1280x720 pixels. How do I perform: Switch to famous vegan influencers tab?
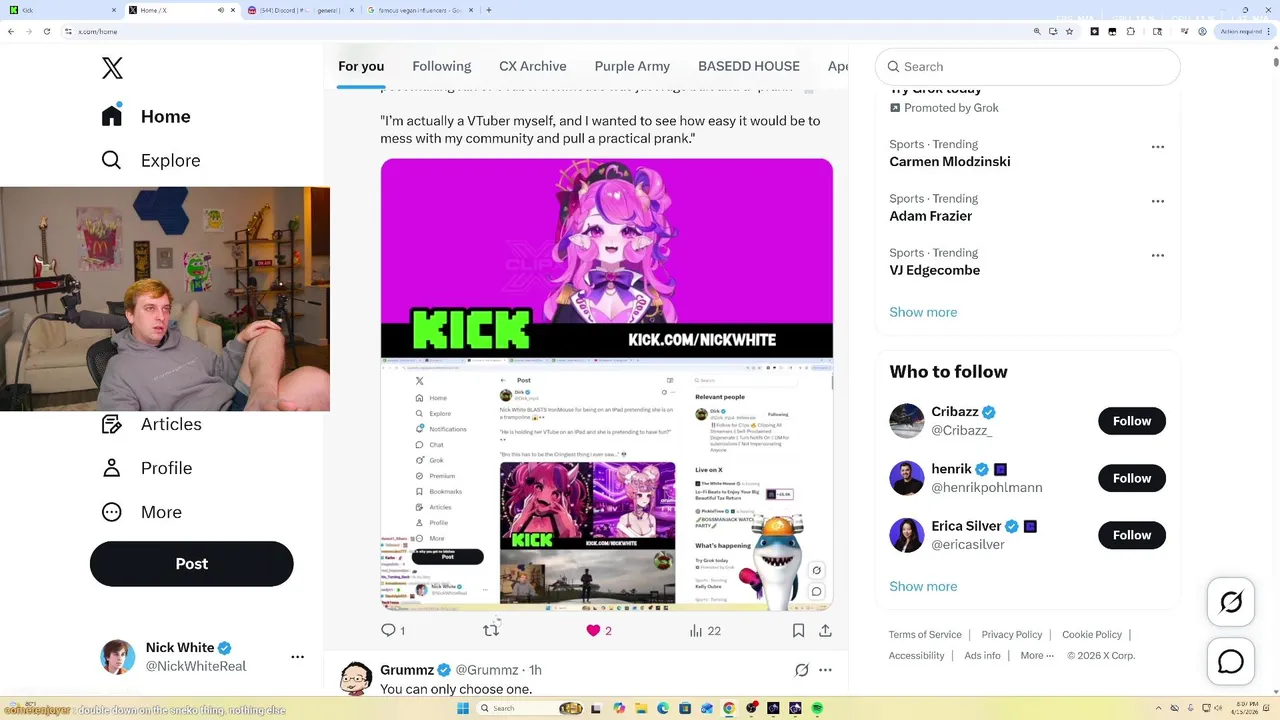pos(420,10)
